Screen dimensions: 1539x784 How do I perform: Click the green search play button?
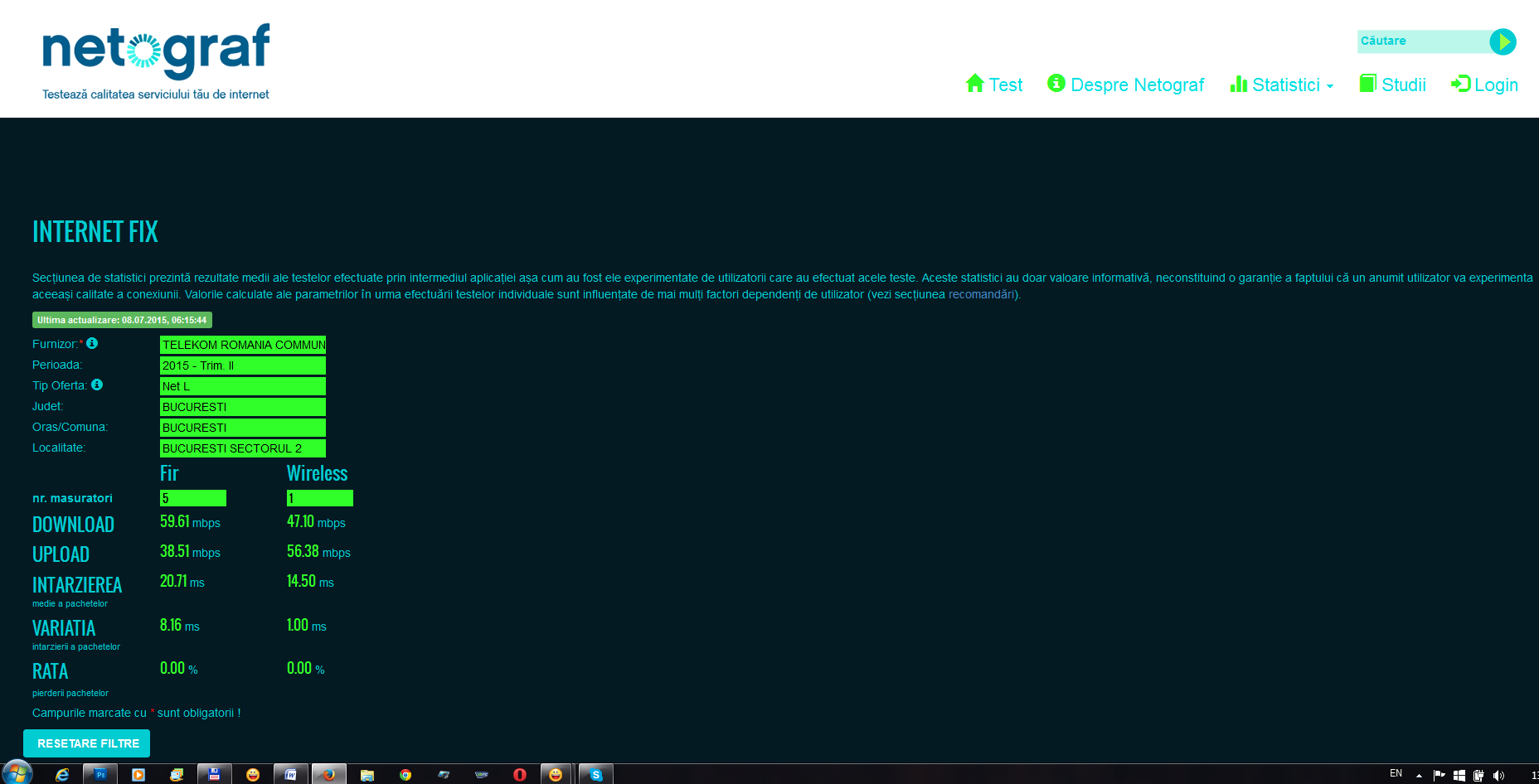point(1503,41)
